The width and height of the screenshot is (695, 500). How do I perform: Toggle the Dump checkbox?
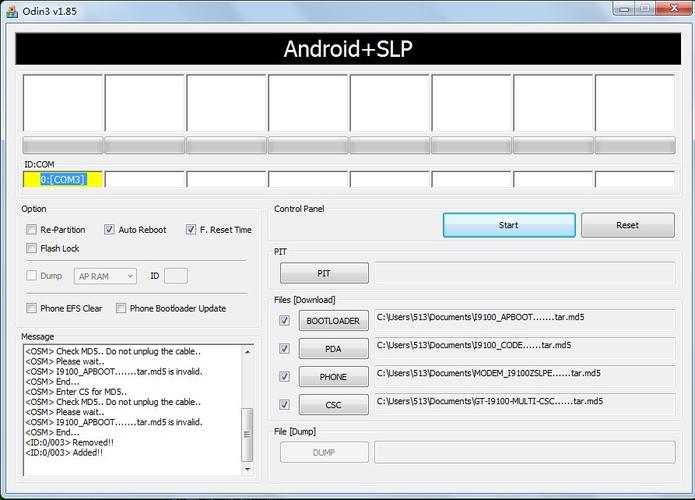(x=31, y=276)
